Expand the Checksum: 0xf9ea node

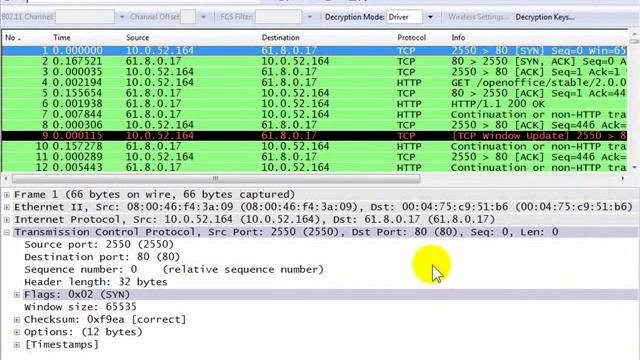click(x=17, y=320)
